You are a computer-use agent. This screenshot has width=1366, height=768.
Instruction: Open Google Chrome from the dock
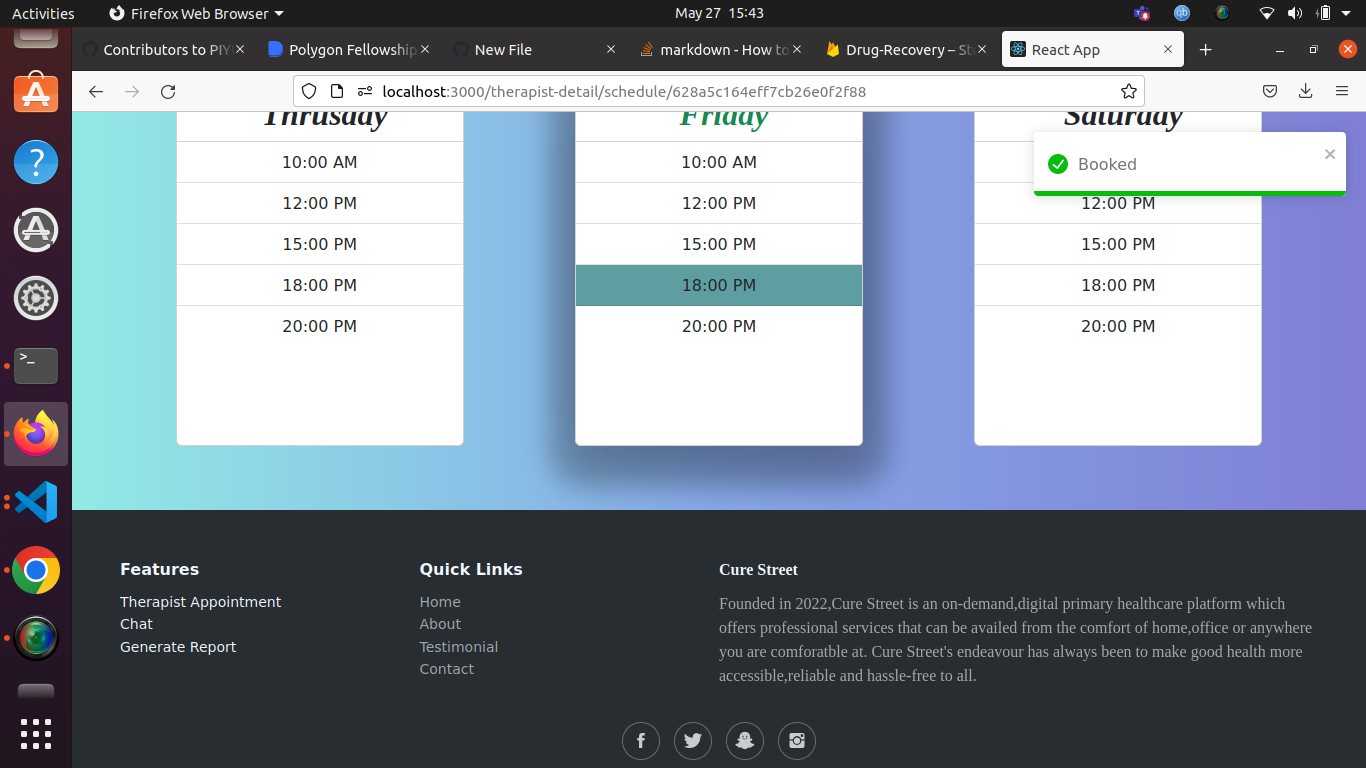pos(36,570)
